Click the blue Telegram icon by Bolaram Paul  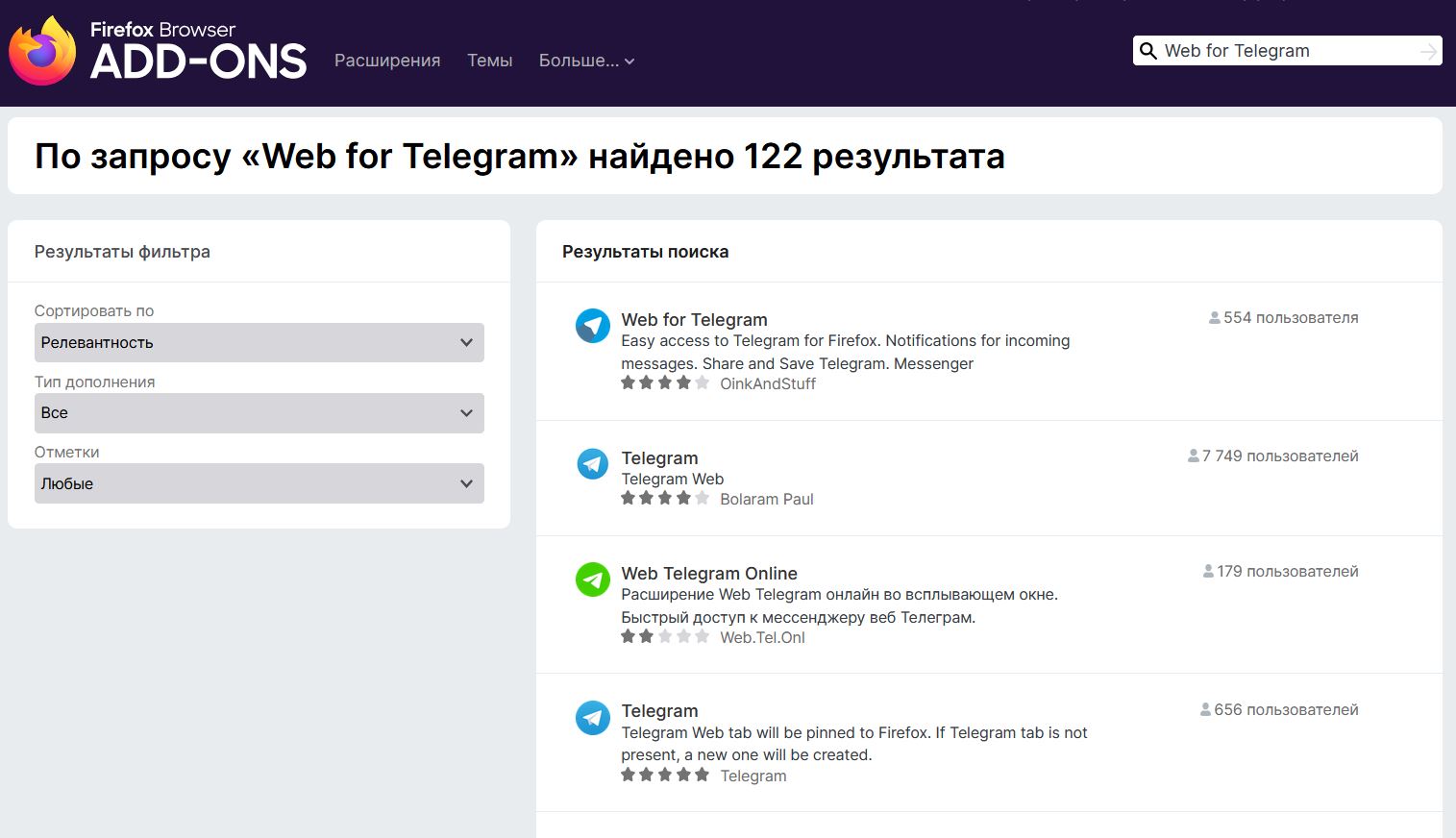pyautogui.click(x=592, y=464)
